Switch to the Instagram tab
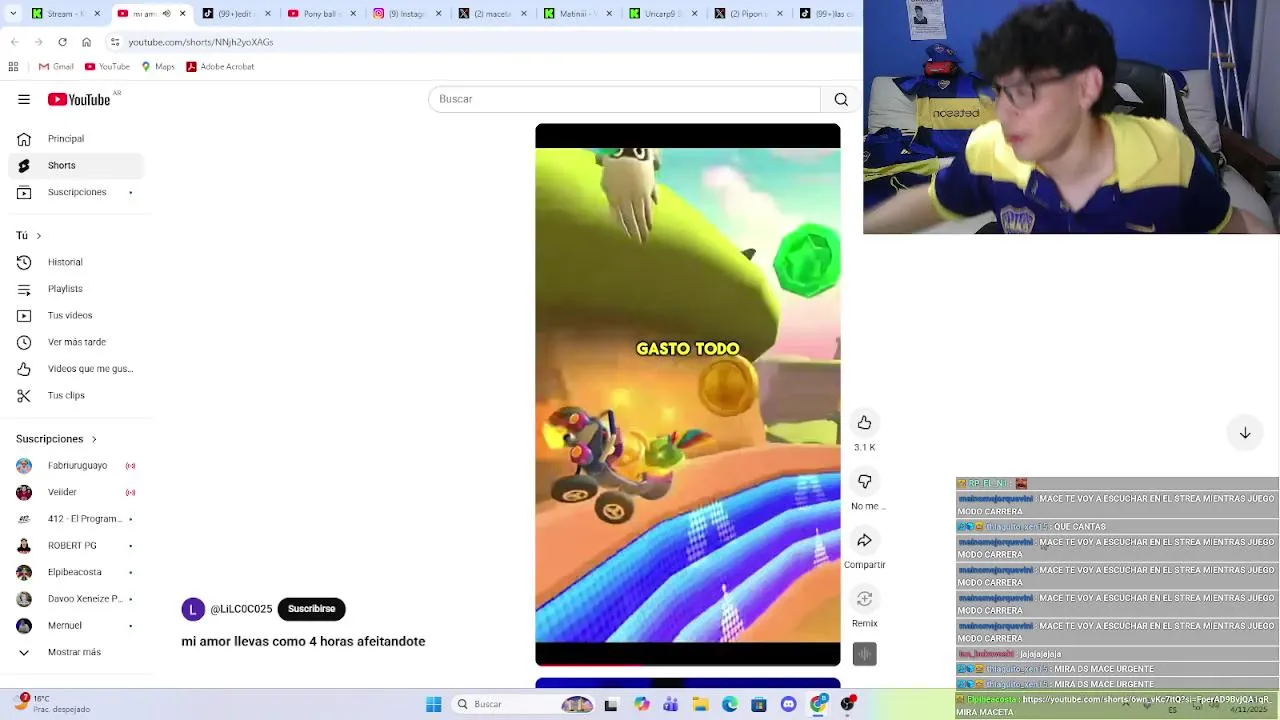 click(x=405, y=14)
